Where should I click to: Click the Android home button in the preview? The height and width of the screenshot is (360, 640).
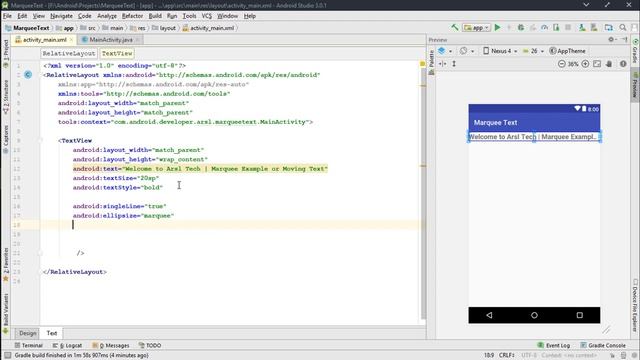click(x=534, y=315)
